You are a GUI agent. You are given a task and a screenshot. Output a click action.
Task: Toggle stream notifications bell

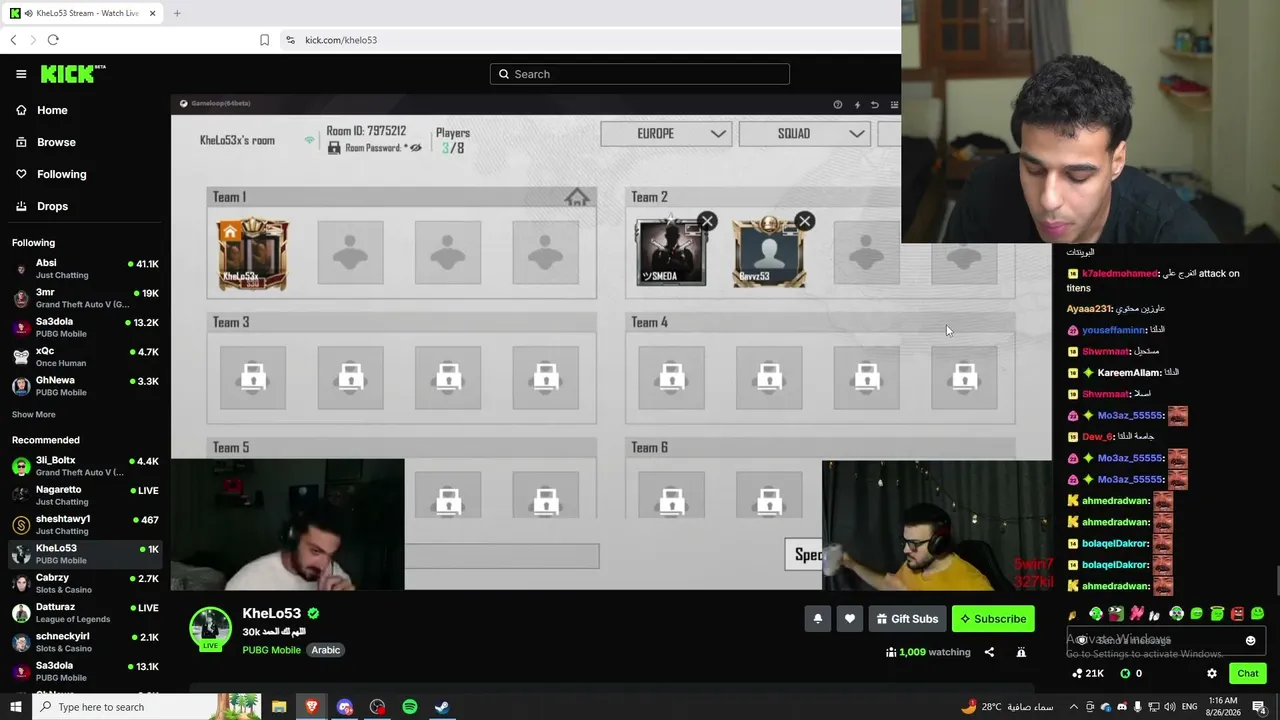coord(818,619)
